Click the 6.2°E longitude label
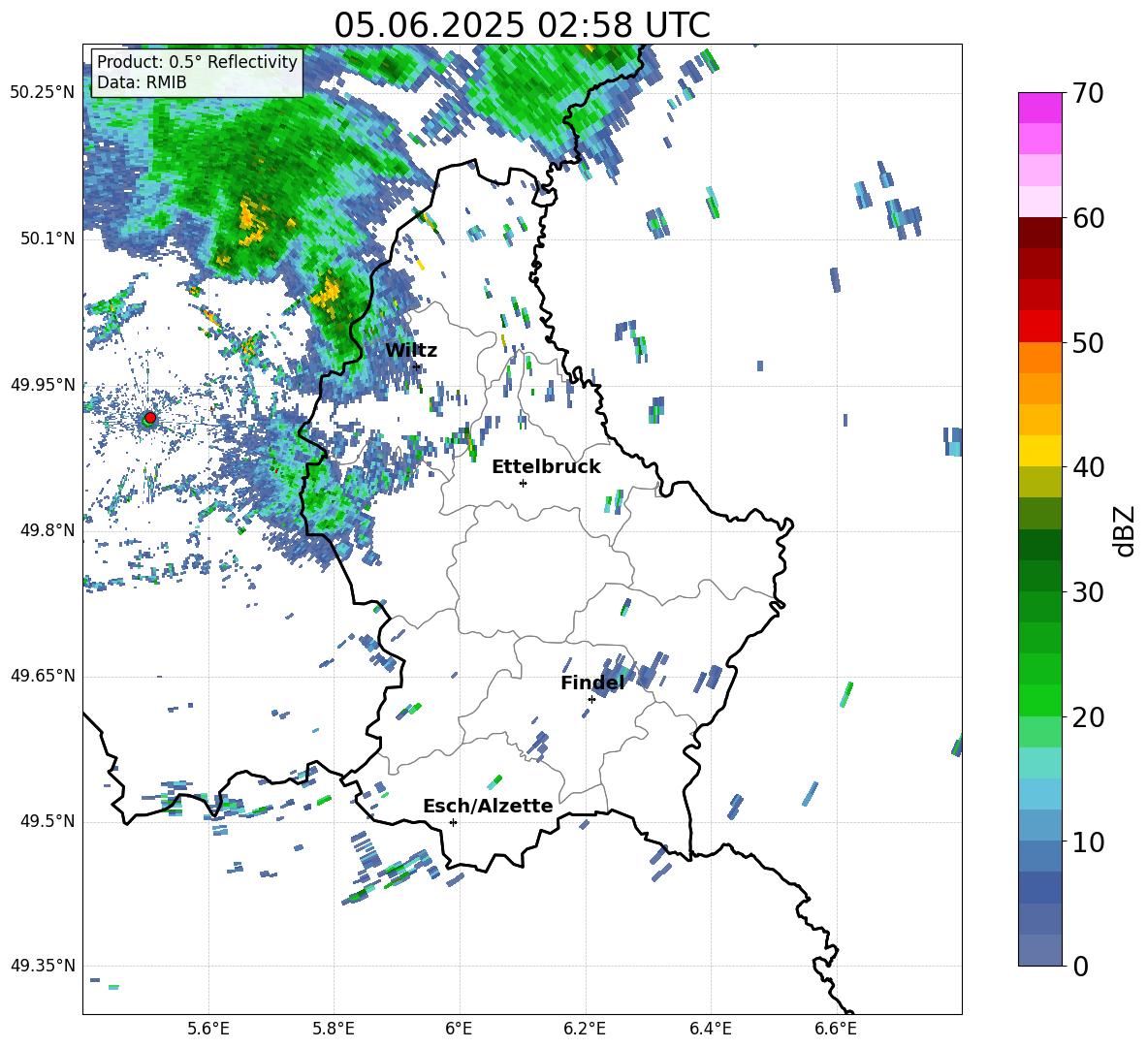The image size is (1148, 1048). [585, 1029]
